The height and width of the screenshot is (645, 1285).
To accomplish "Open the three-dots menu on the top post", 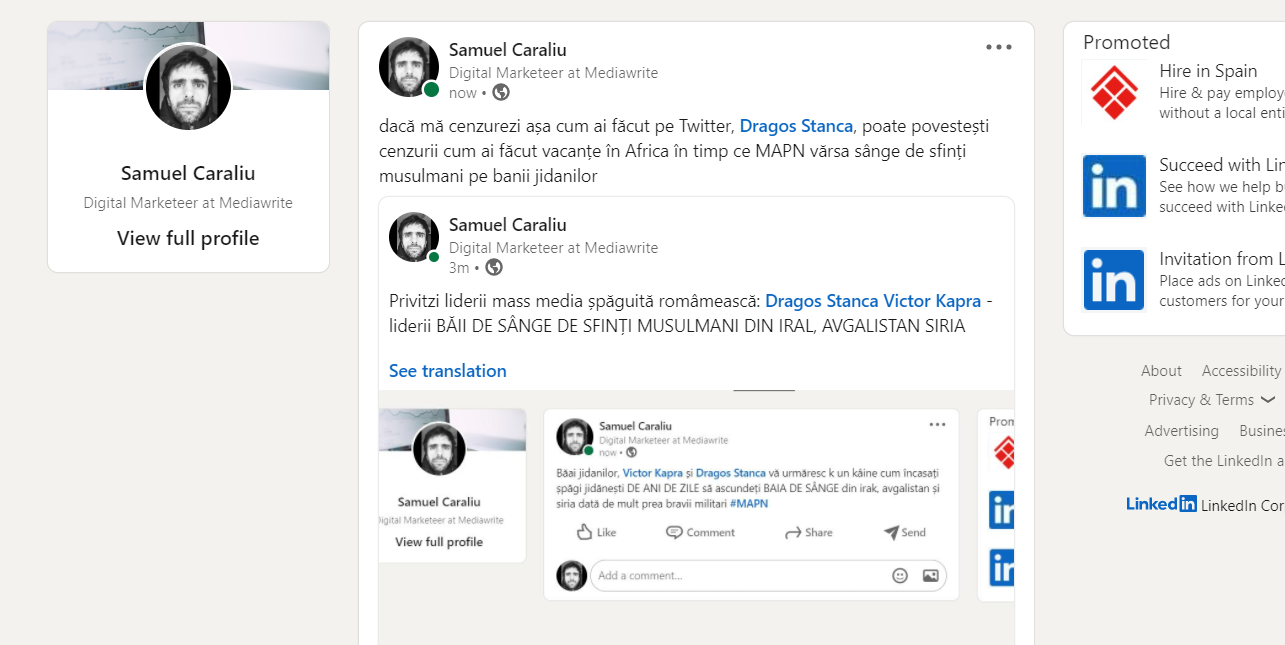I will click(998, 47).
